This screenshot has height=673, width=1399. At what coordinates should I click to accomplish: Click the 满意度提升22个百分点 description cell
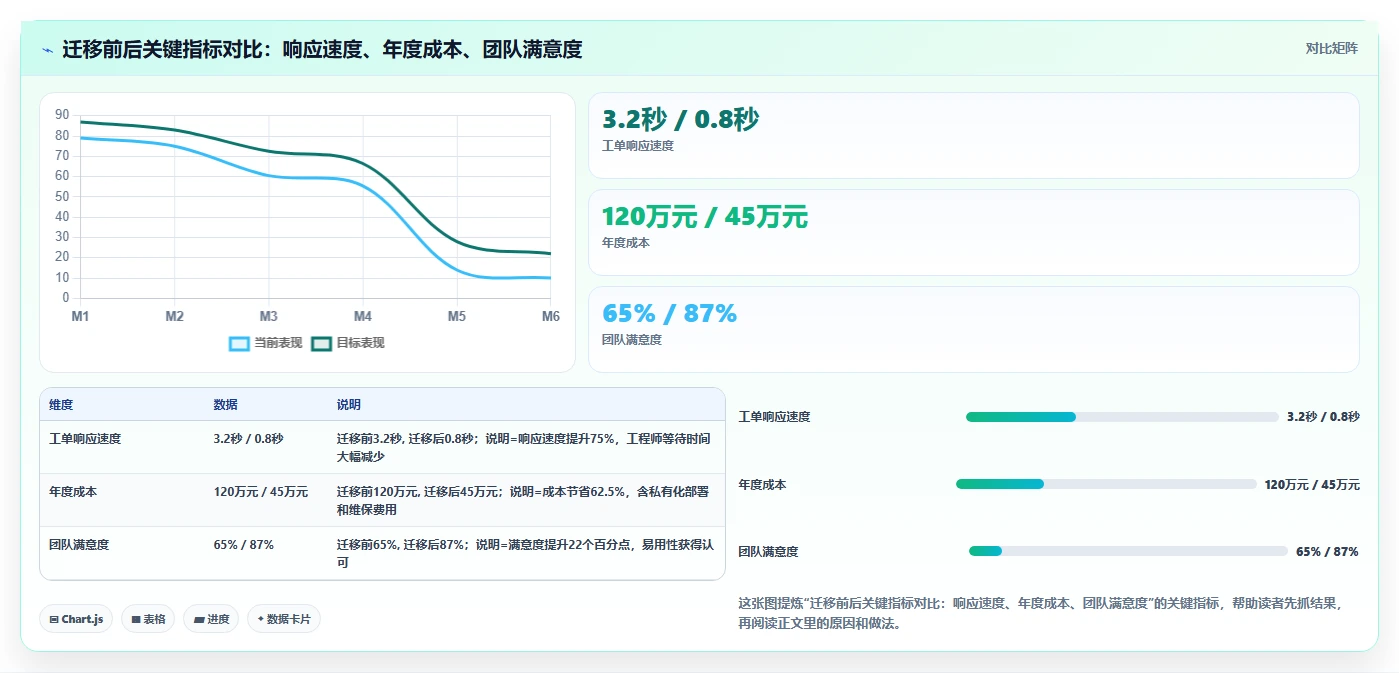(x=525, y=553)
